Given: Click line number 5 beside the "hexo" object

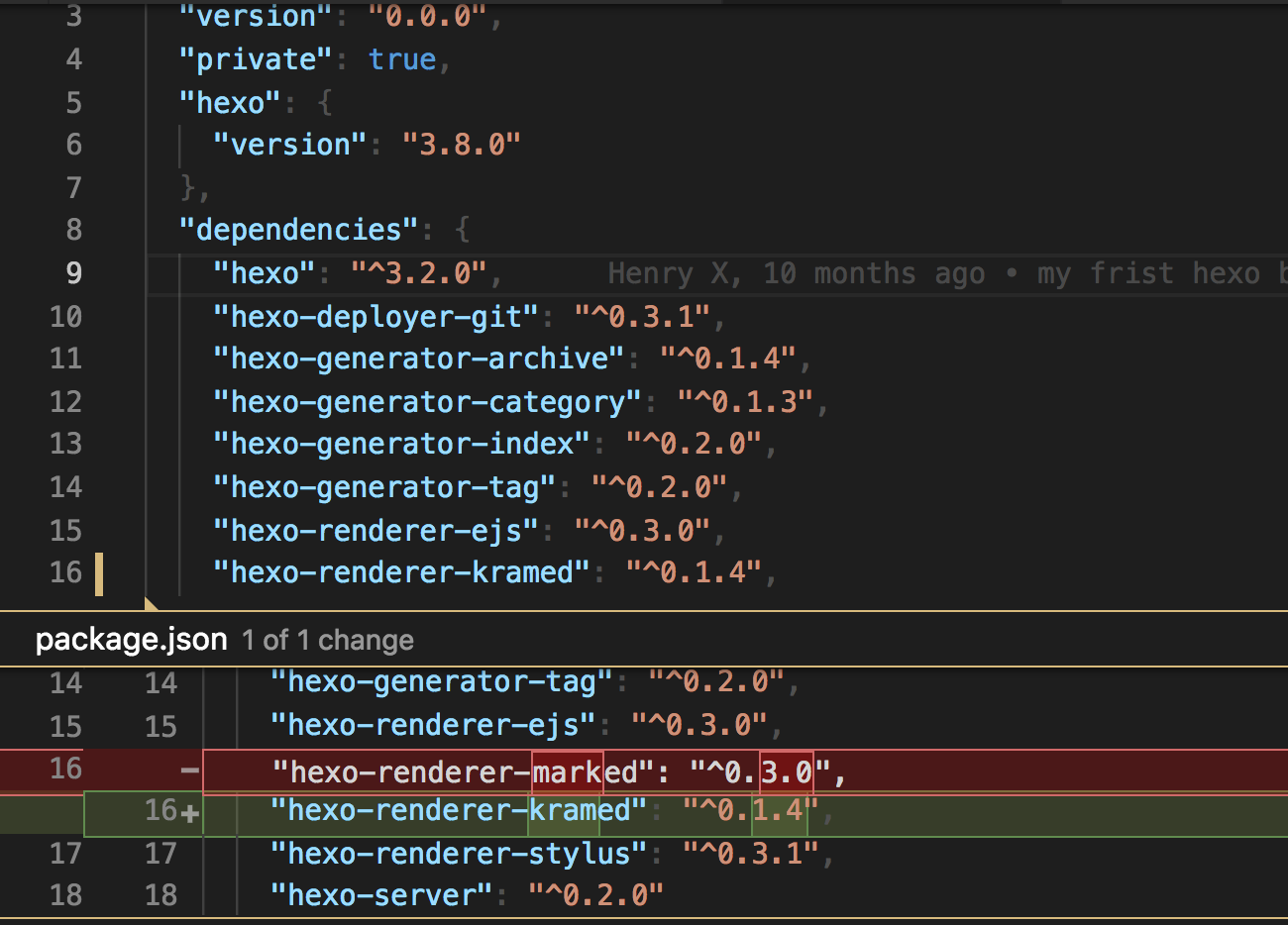Looking at the screenshot, I should click(x=73, y=103).
